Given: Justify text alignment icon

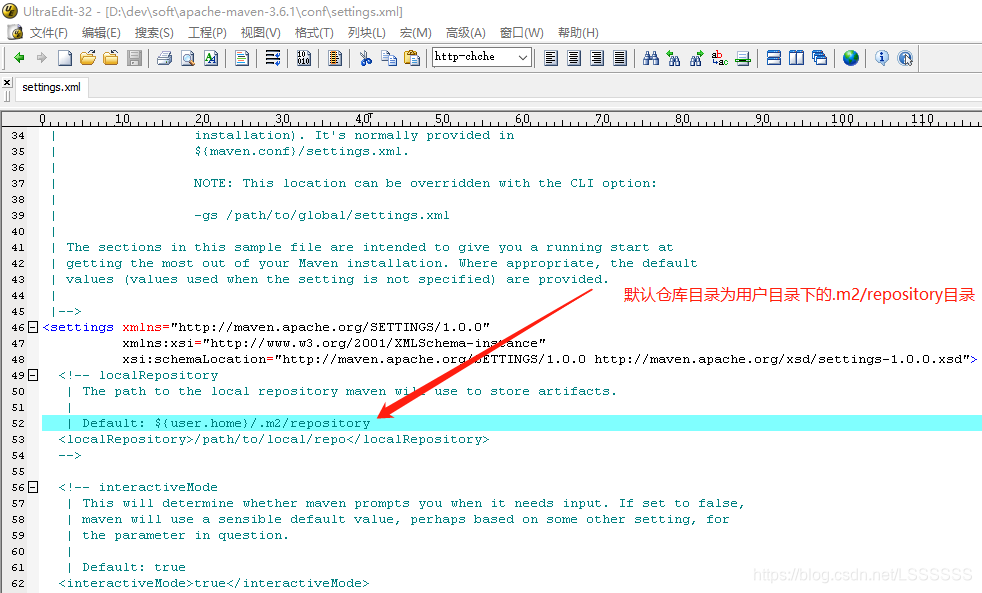Looking at the screenshot, I should click(620, 58).
